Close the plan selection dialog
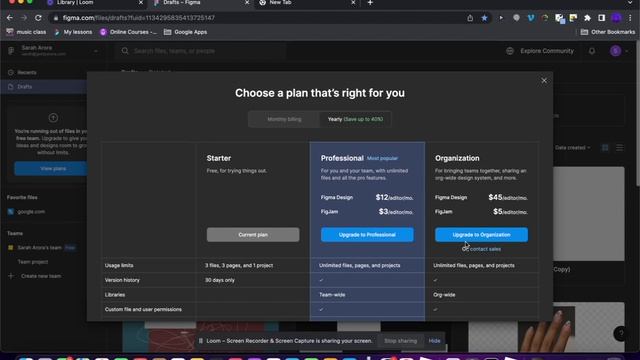This screenshot has height=360, width=640. point(544,81)
